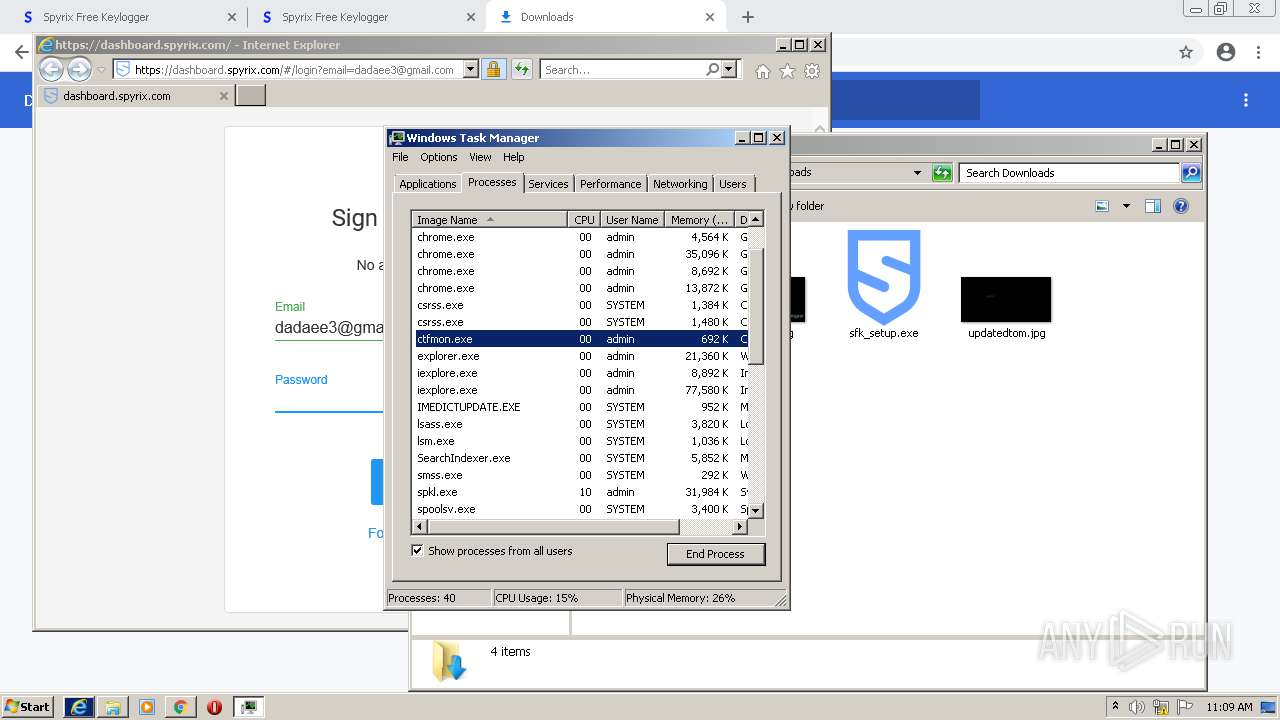Click the taskbar clock 11:09 AM
The height and width of the screenshot is (720, 1280).
coord(1229,707)
